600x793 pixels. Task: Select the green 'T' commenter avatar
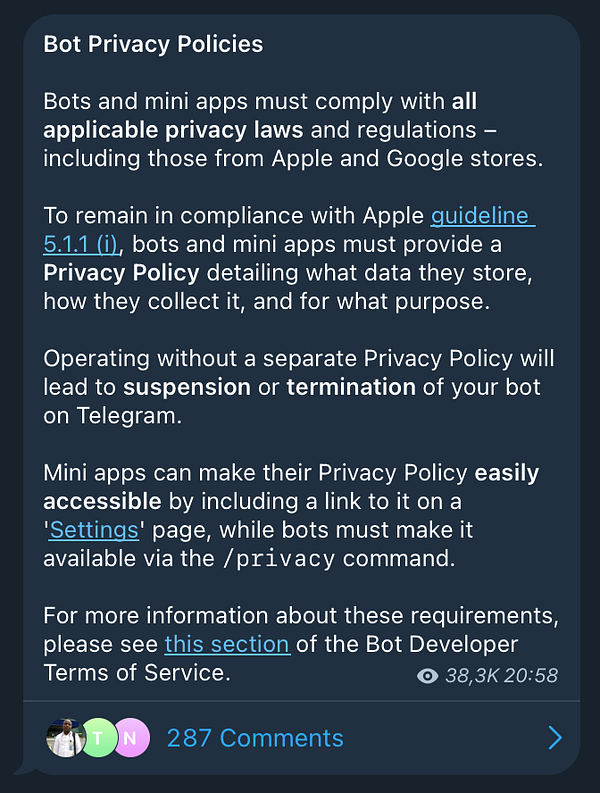point(98,738)
